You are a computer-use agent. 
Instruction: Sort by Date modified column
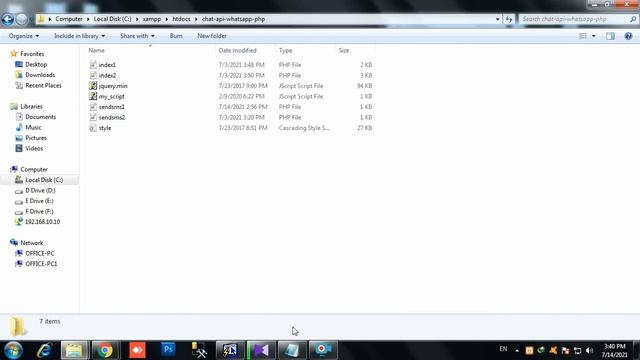coord(238,51)
